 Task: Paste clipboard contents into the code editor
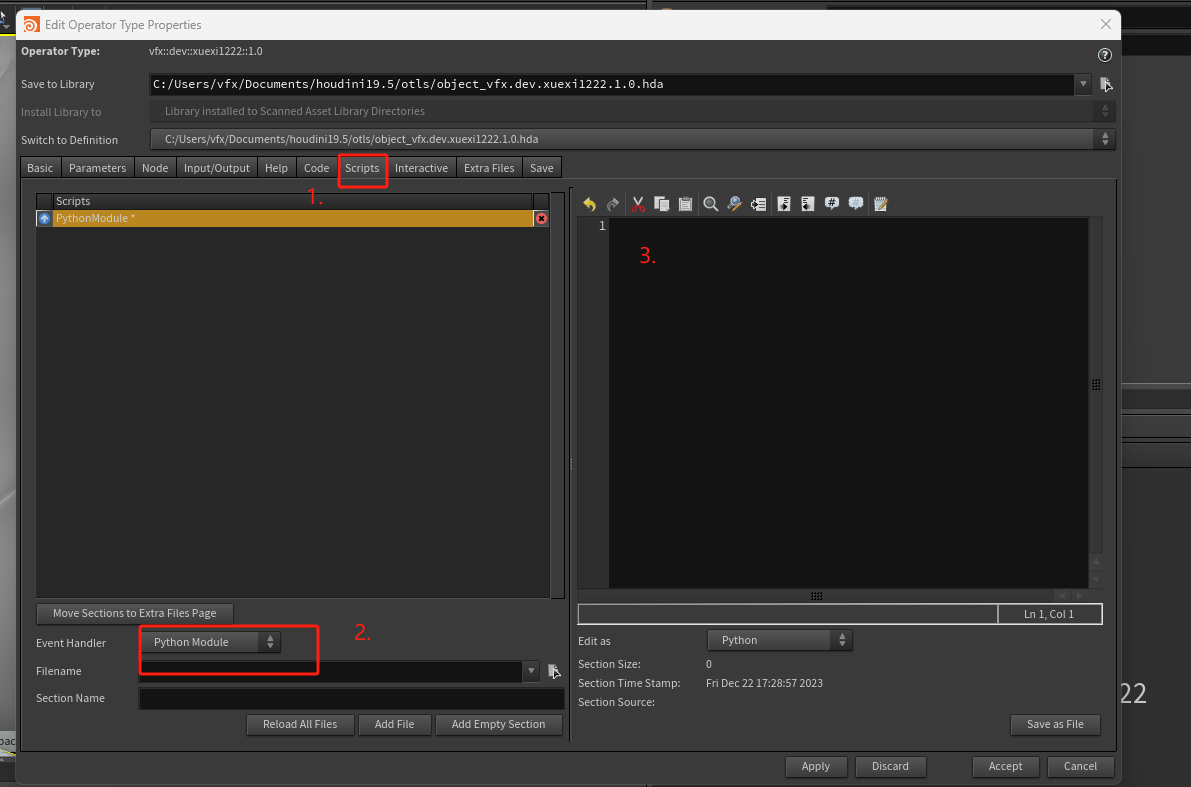(685, 204)
